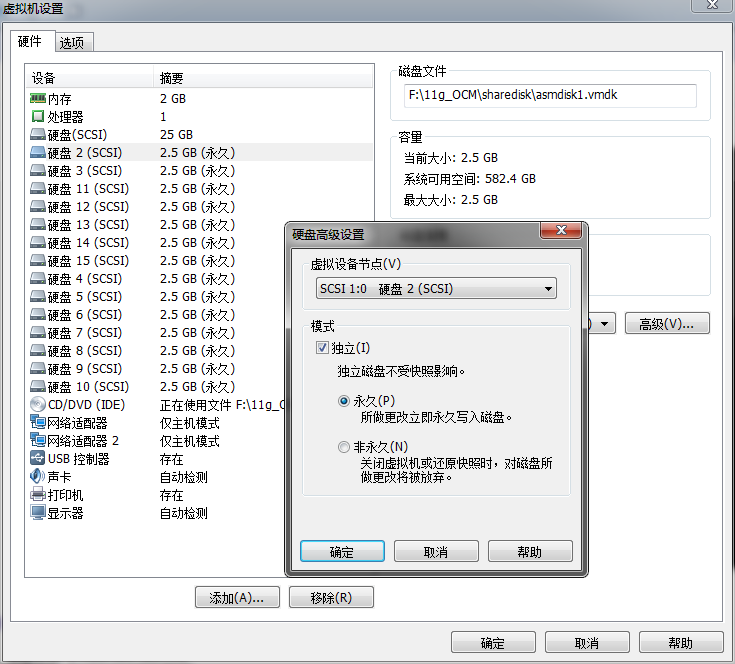Click the first network adapter (网络适配器) icon
Image resolution: width=735 pixels, height=664 pixels.
pos(38,423)
